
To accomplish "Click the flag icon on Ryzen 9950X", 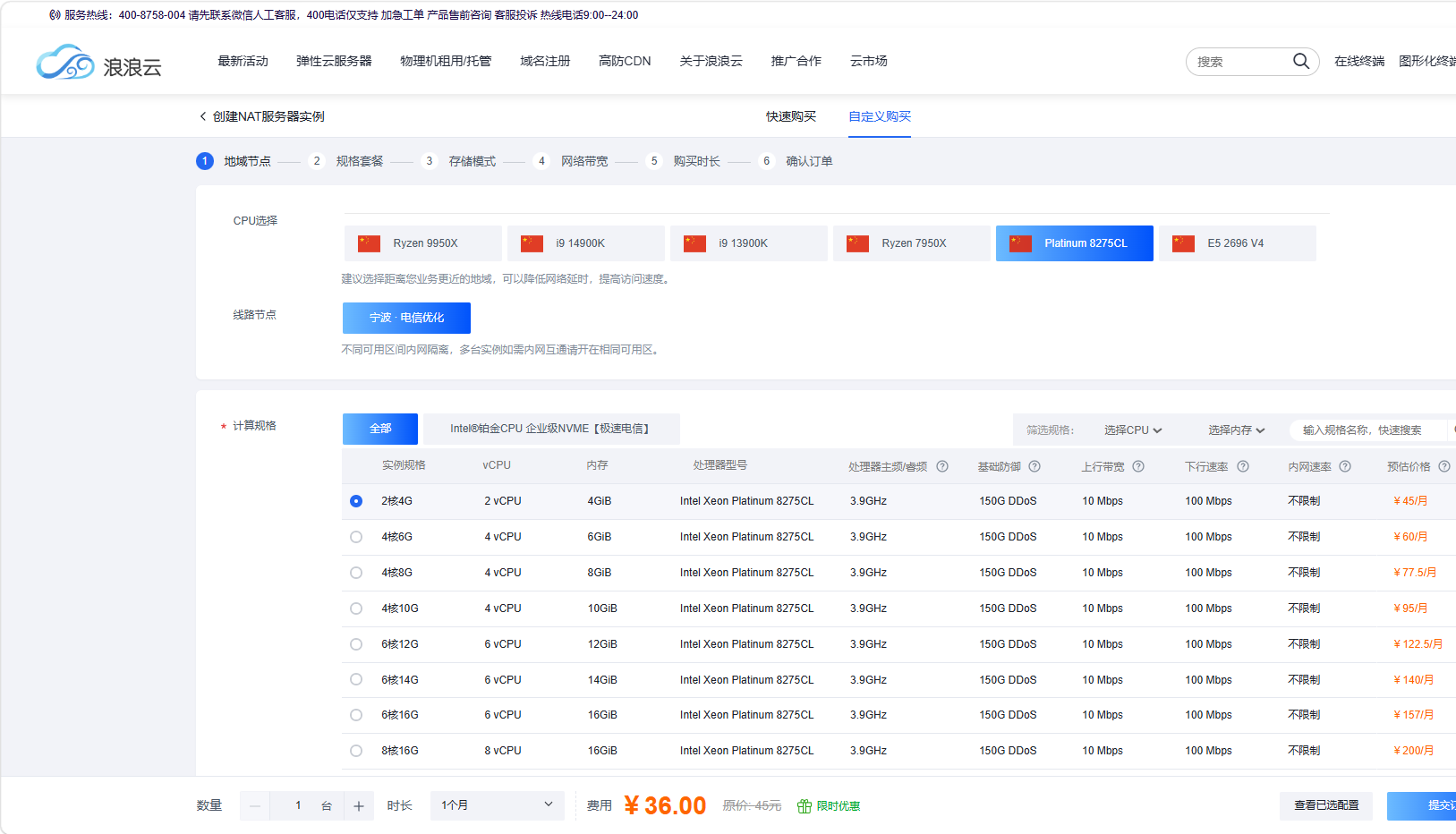I will (370, 243).
